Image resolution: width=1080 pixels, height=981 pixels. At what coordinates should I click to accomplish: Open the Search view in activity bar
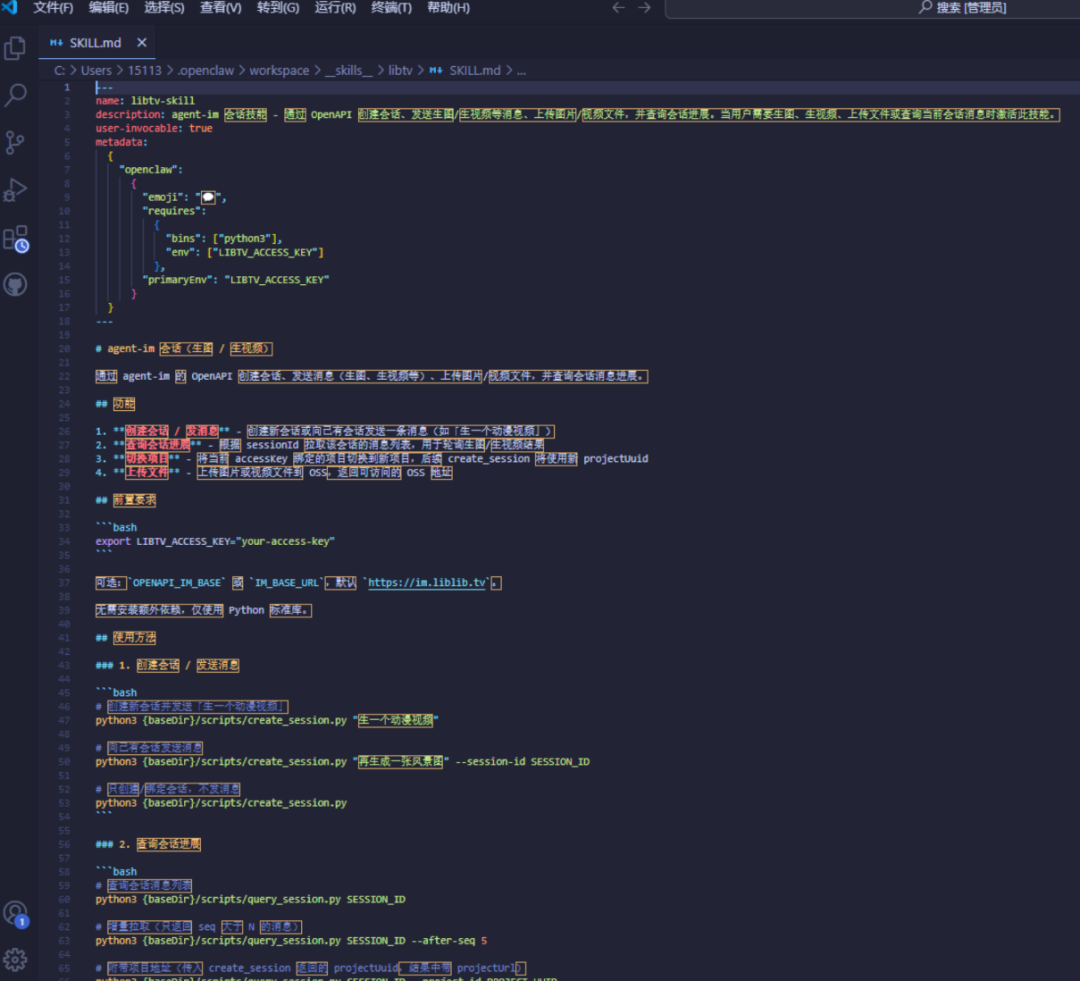point(15,95)
